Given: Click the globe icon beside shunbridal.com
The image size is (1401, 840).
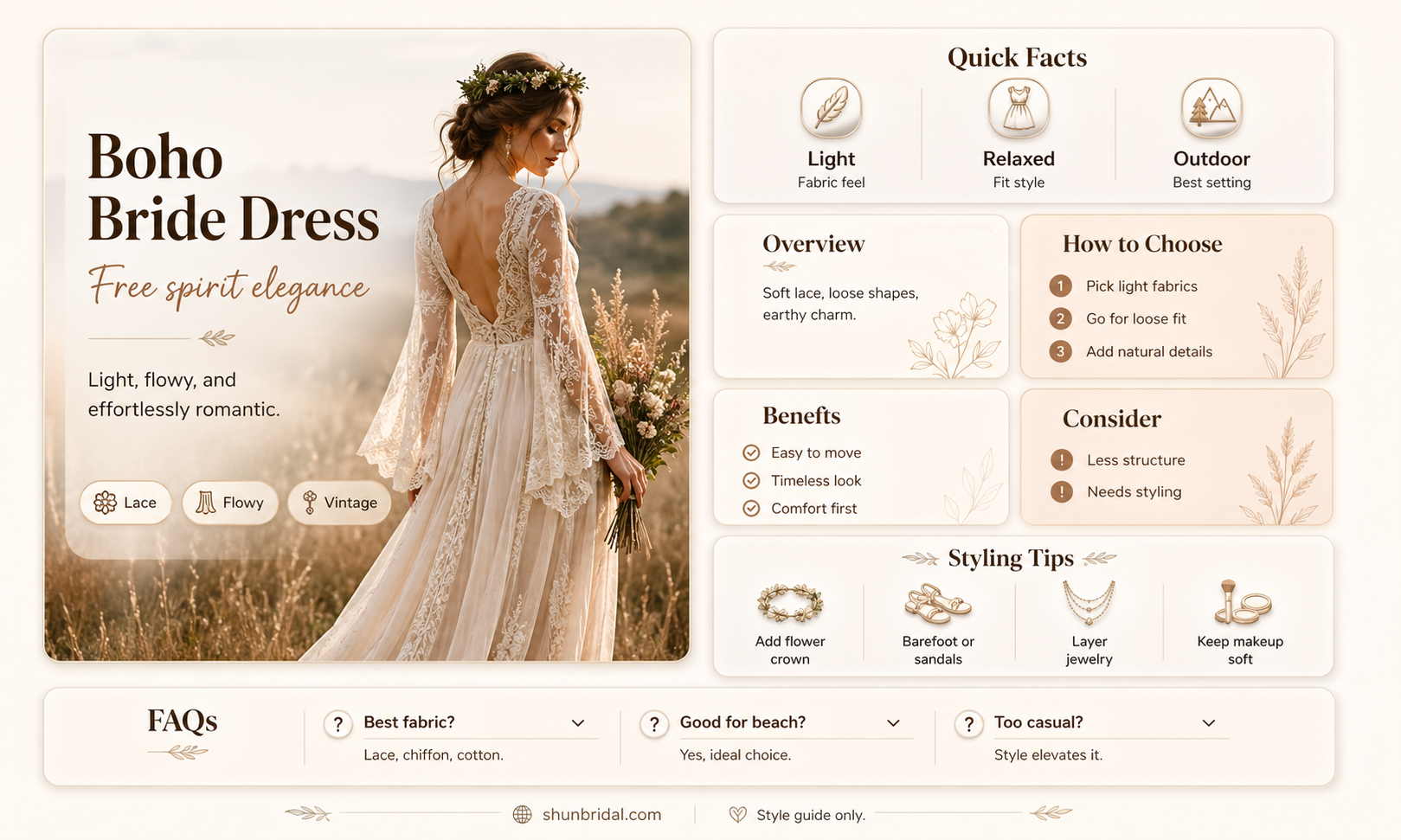Looking at the screenshot, I should click(522, 815).
